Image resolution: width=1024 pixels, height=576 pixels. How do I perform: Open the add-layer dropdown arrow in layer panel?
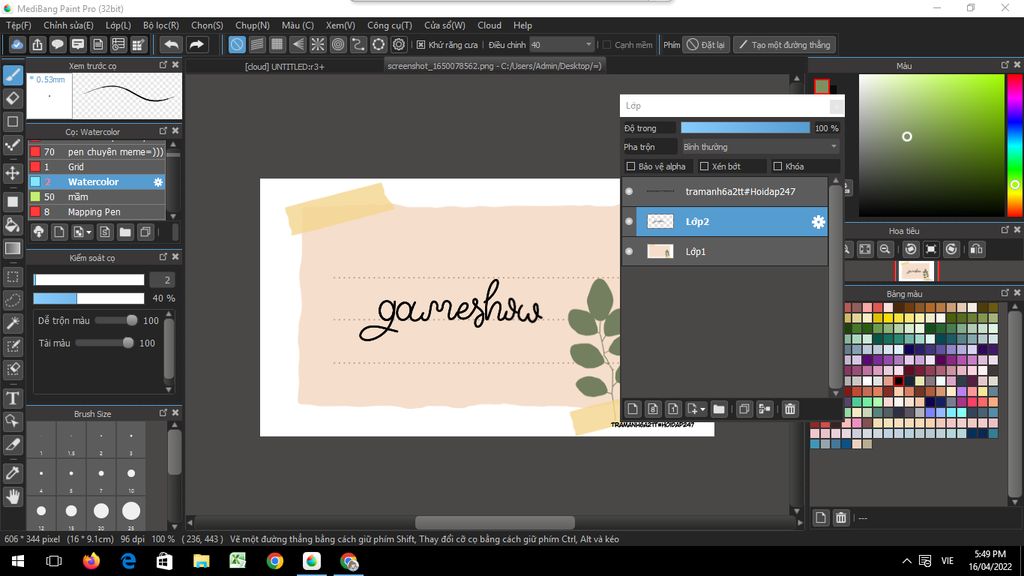[703, 409]
